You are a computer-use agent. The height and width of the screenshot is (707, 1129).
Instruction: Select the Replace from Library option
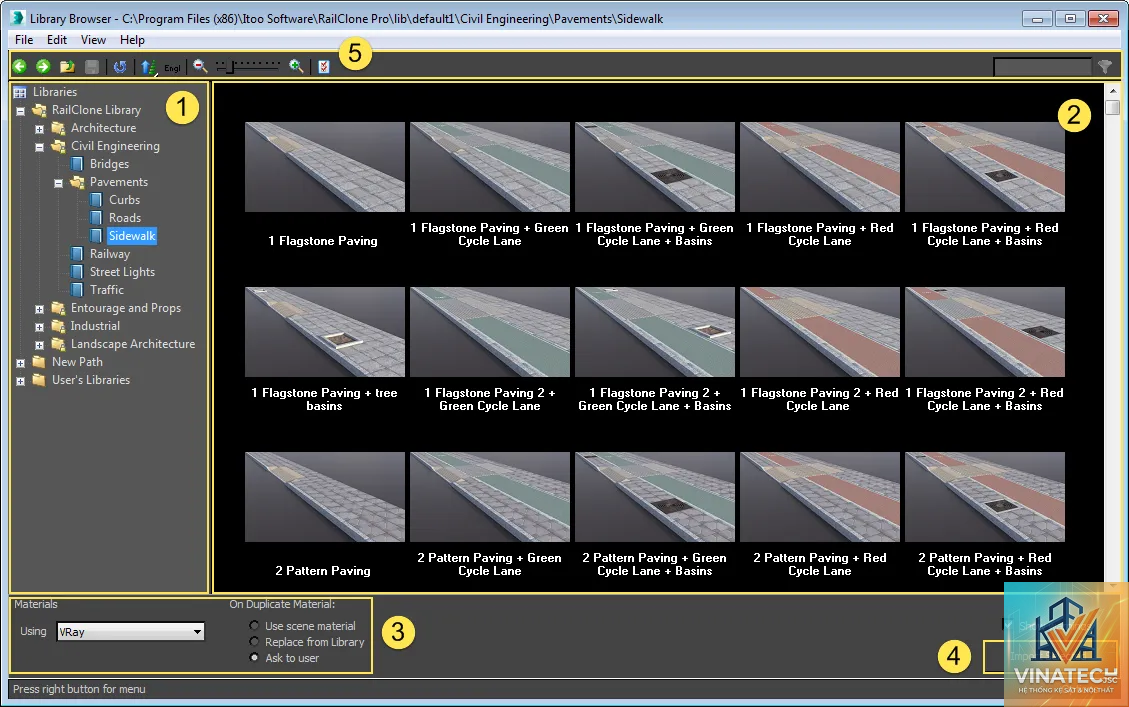coord(254,641)
